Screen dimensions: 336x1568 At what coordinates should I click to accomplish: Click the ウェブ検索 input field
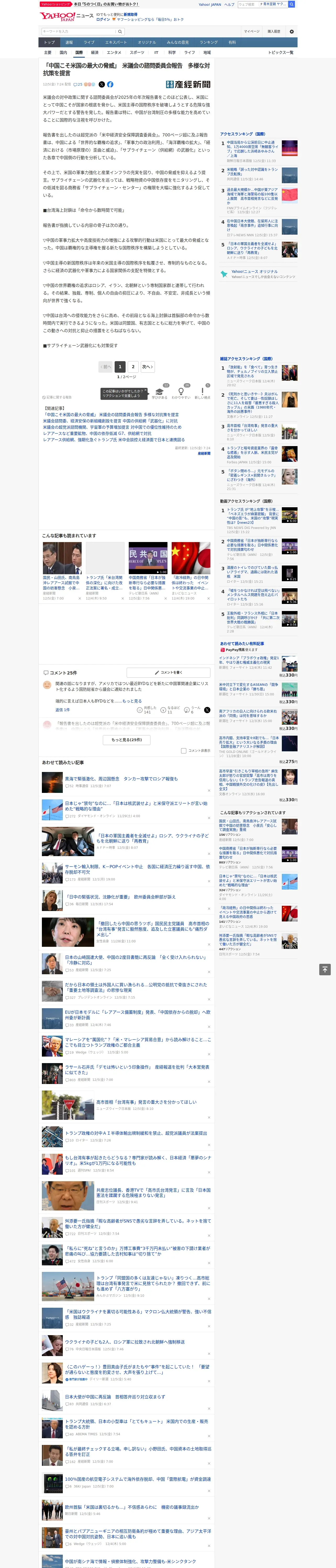pos(248,4)
